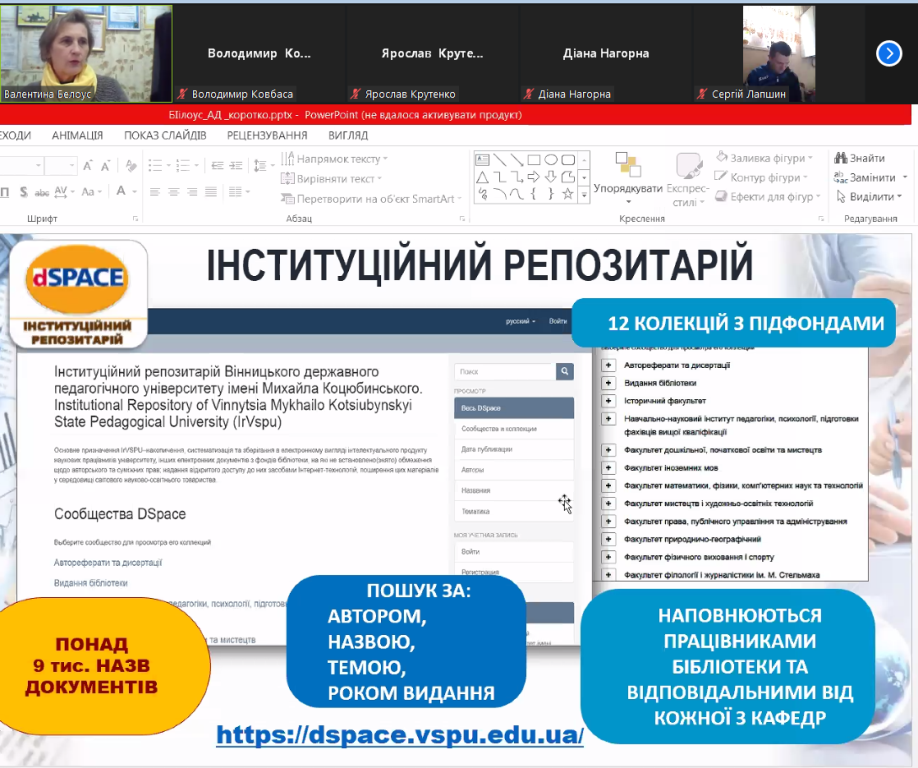Open the change case Aa dropdown
This screenshot has width=918, height=768.
pyautogui.click(x=91, y=191)
